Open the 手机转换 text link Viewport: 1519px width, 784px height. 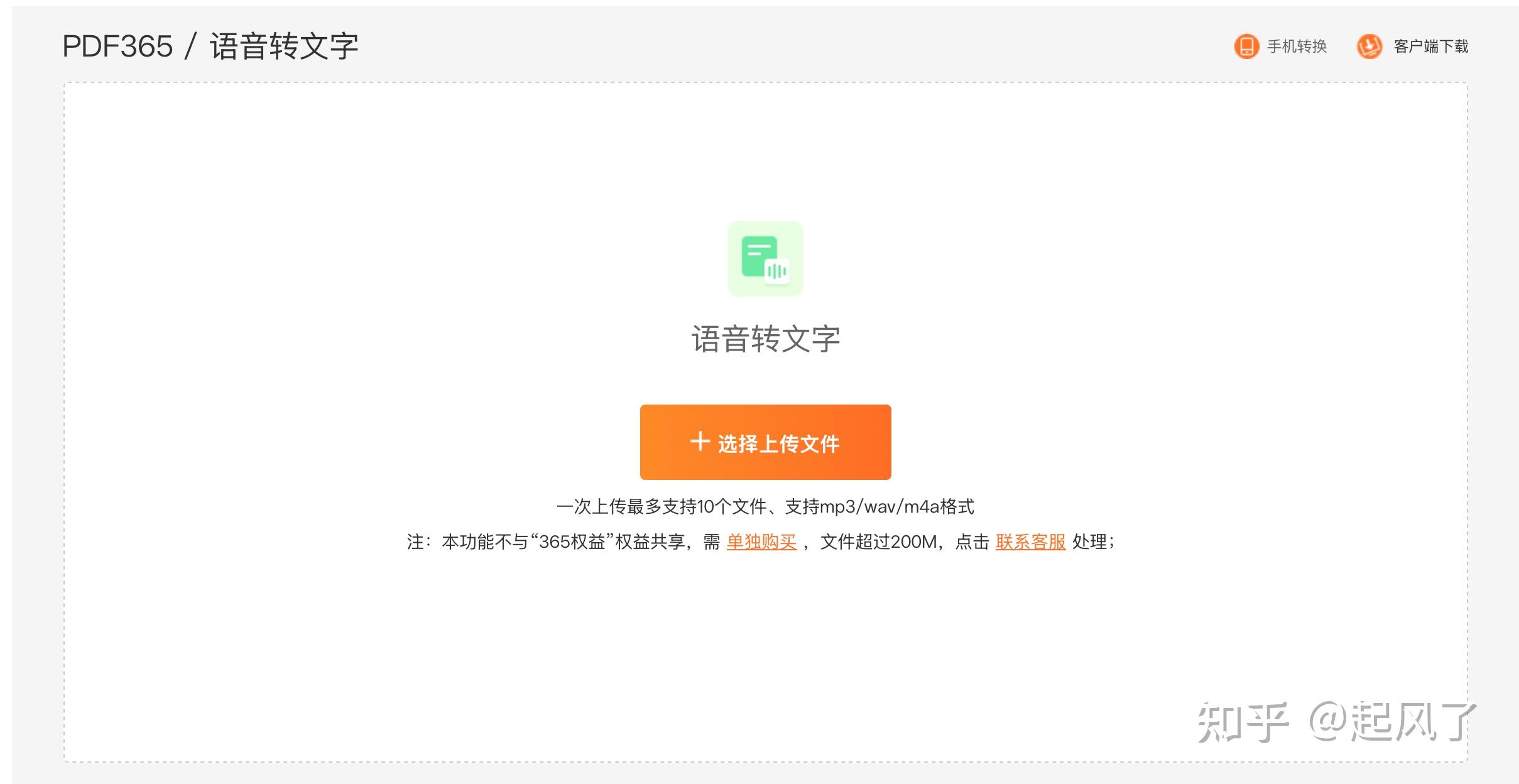(x=1297, y=46)
